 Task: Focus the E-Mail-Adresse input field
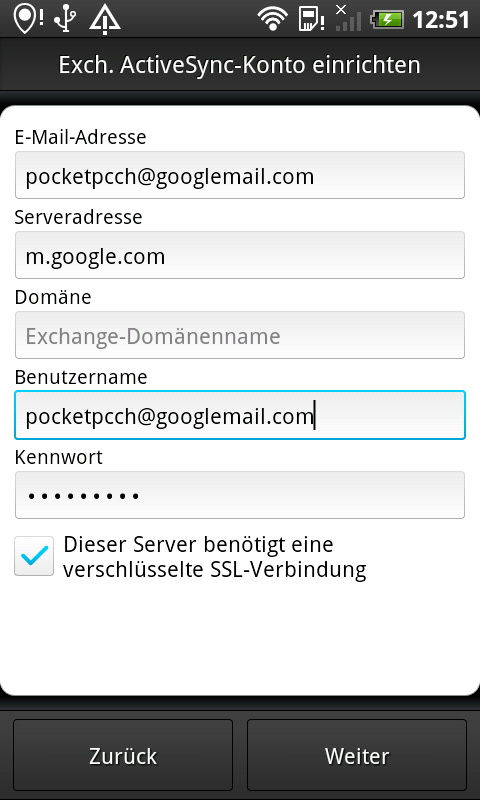tap(240, 175)
